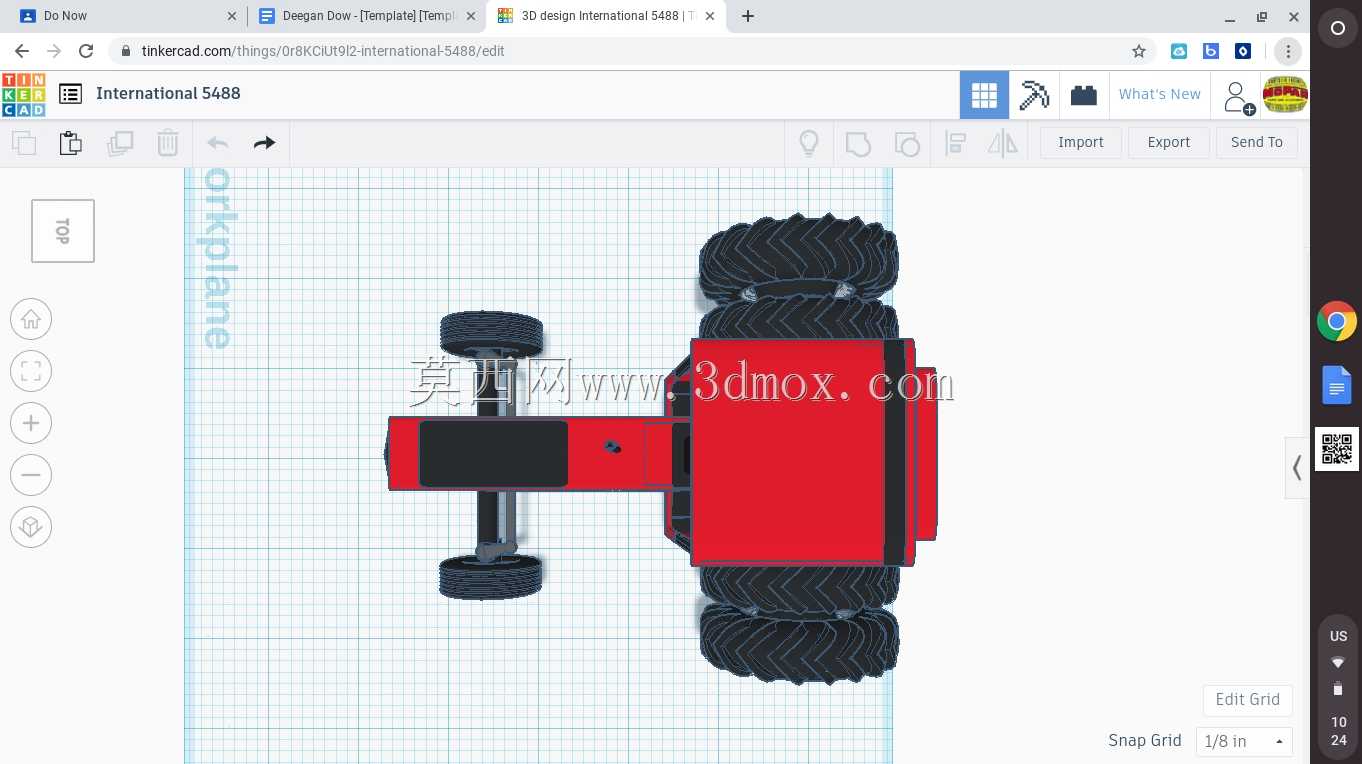Click the dark blue square extension icon
The image size is (1362, 764).
[1243, 51]
